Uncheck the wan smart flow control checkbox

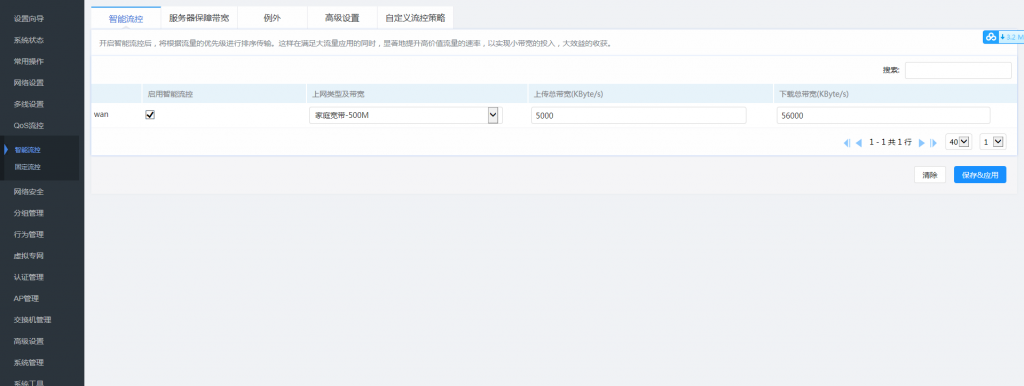[150, 115]
